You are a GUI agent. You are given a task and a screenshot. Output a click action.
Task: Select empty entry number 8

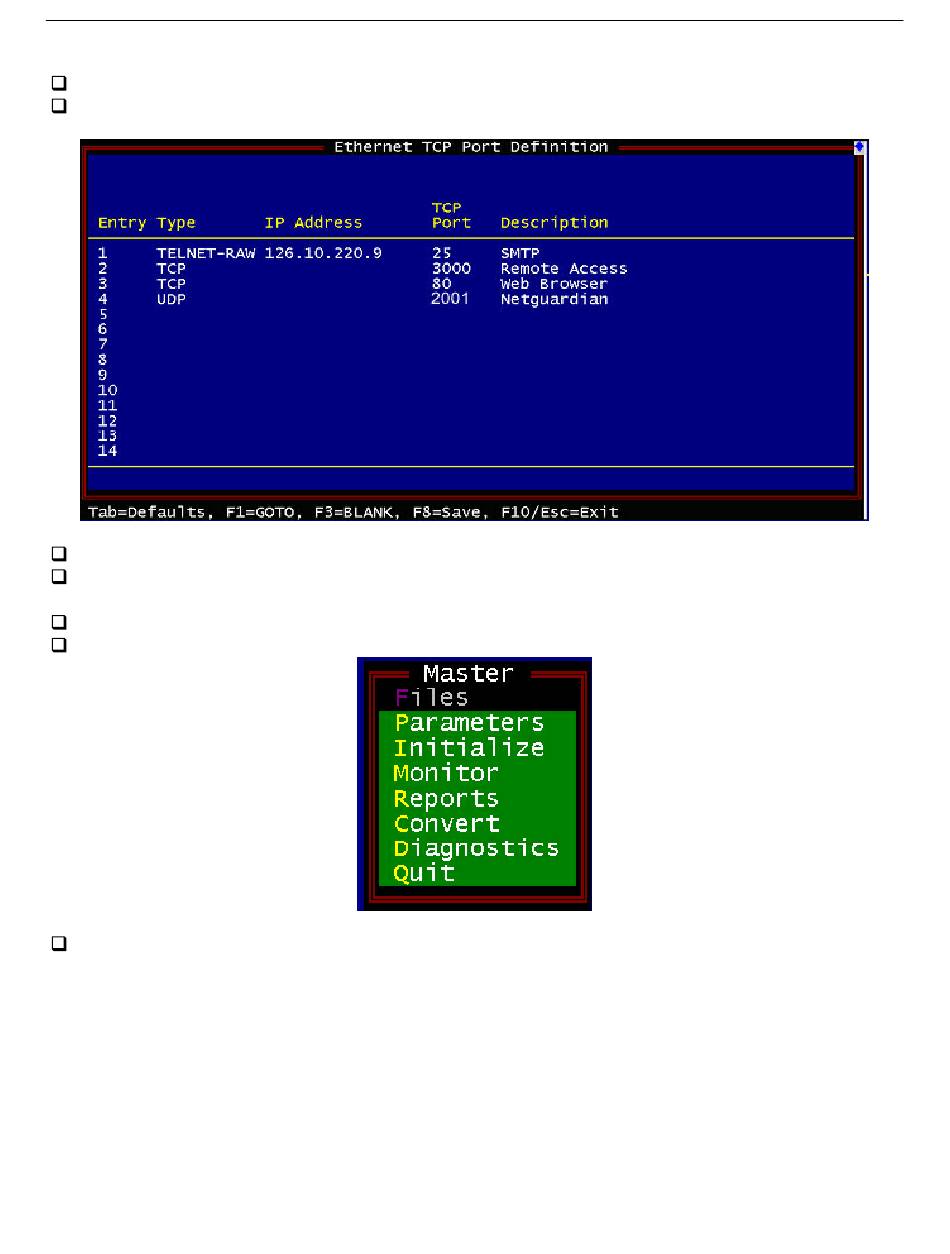pos(103,360)
